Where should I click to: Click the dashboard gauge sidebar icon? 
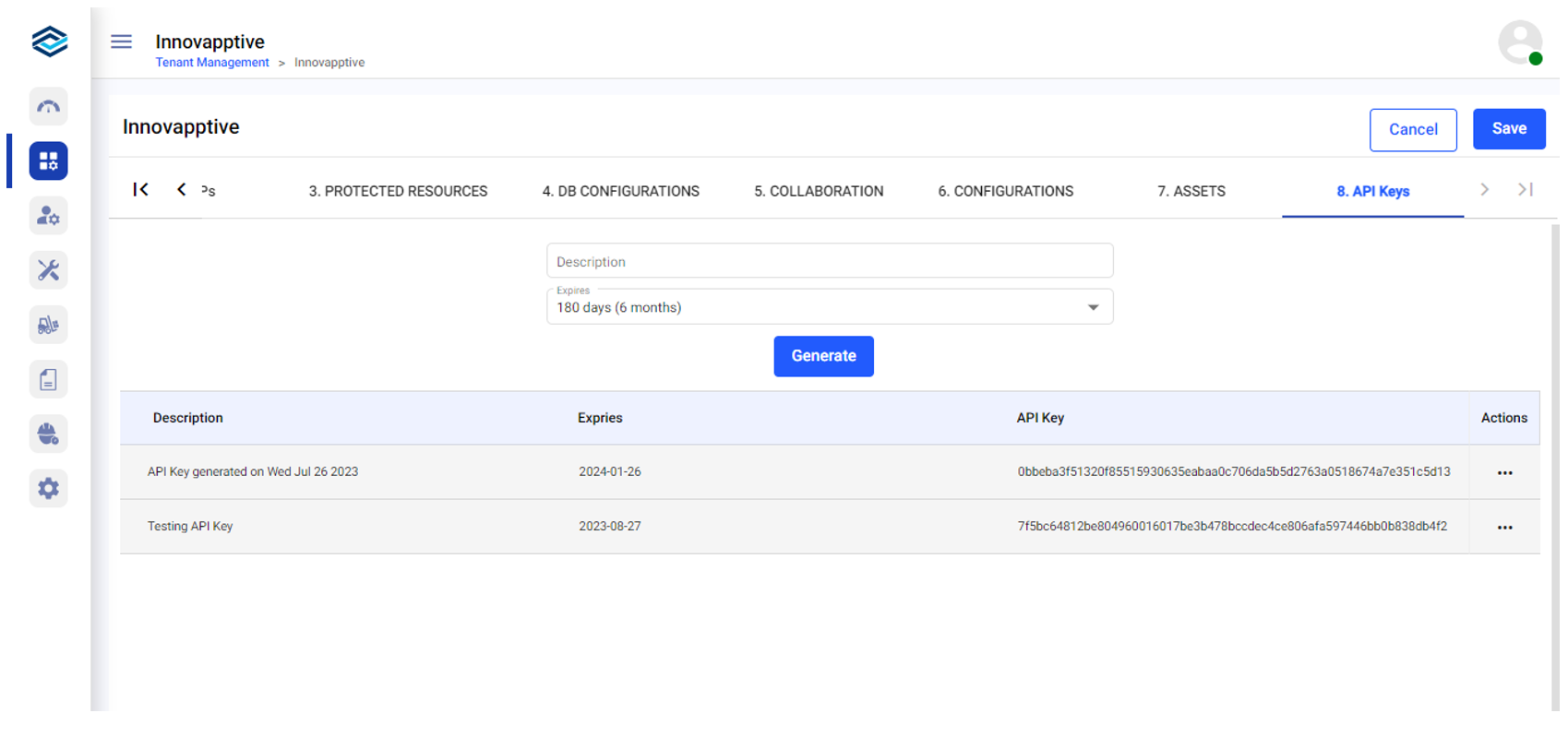pos(48,107)
